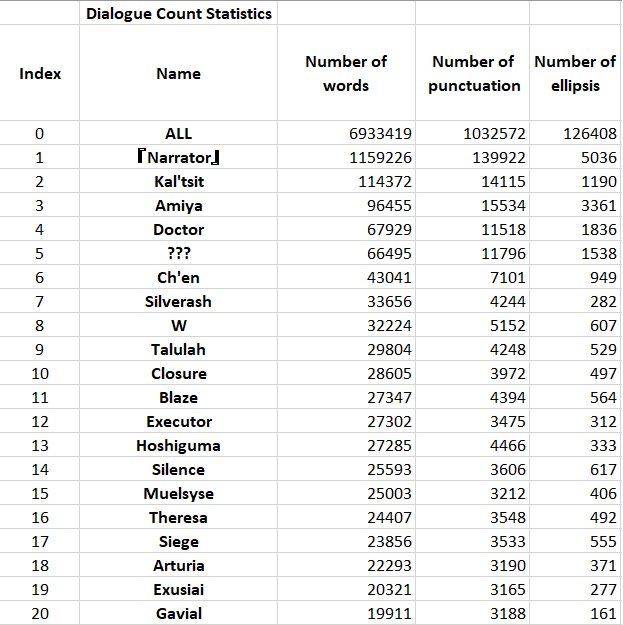Click the 'Number of ellipsis' header
This screenshot has width=623, height=625.
coord(576,73)
